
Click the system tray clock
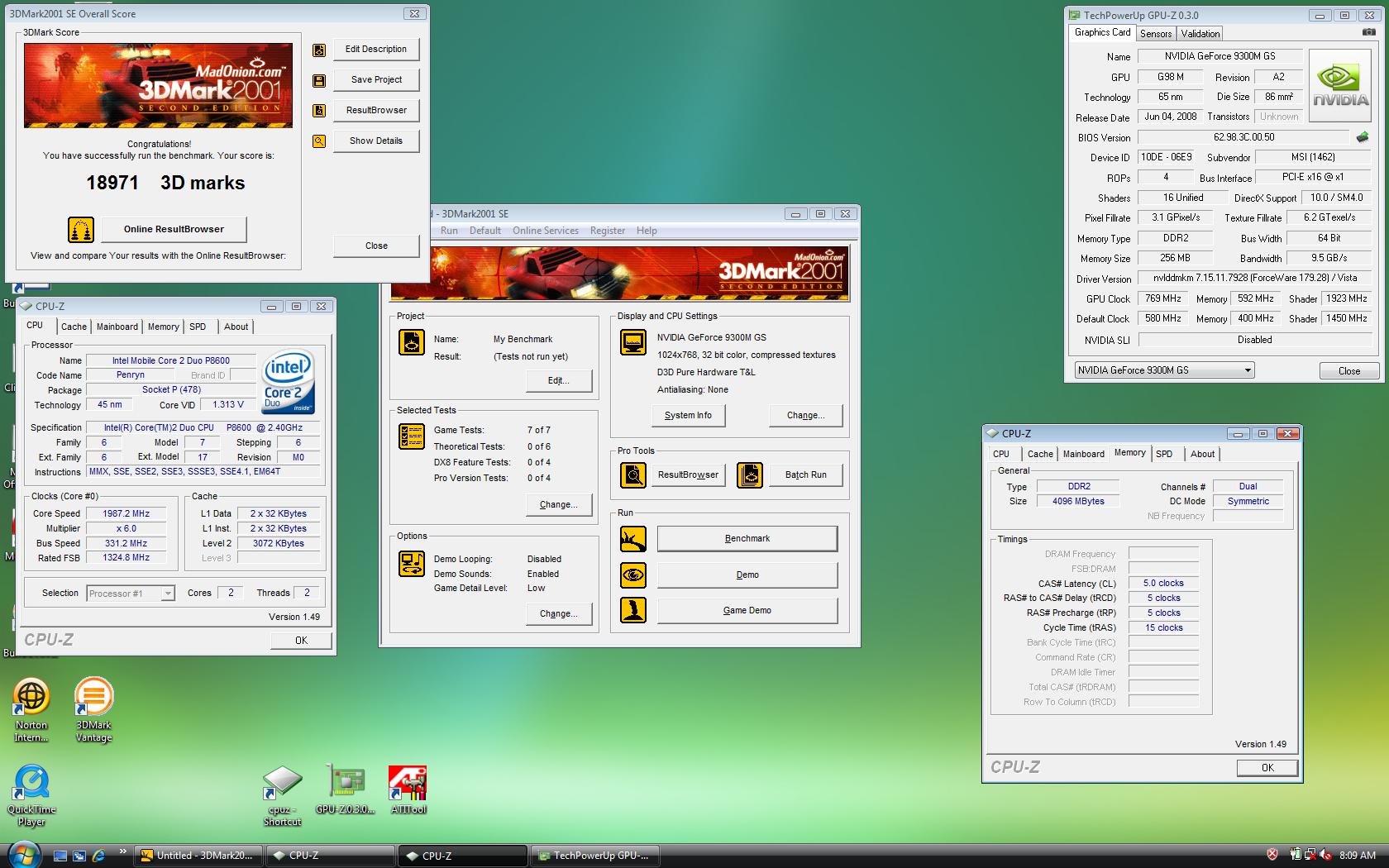pos(1357,856)
